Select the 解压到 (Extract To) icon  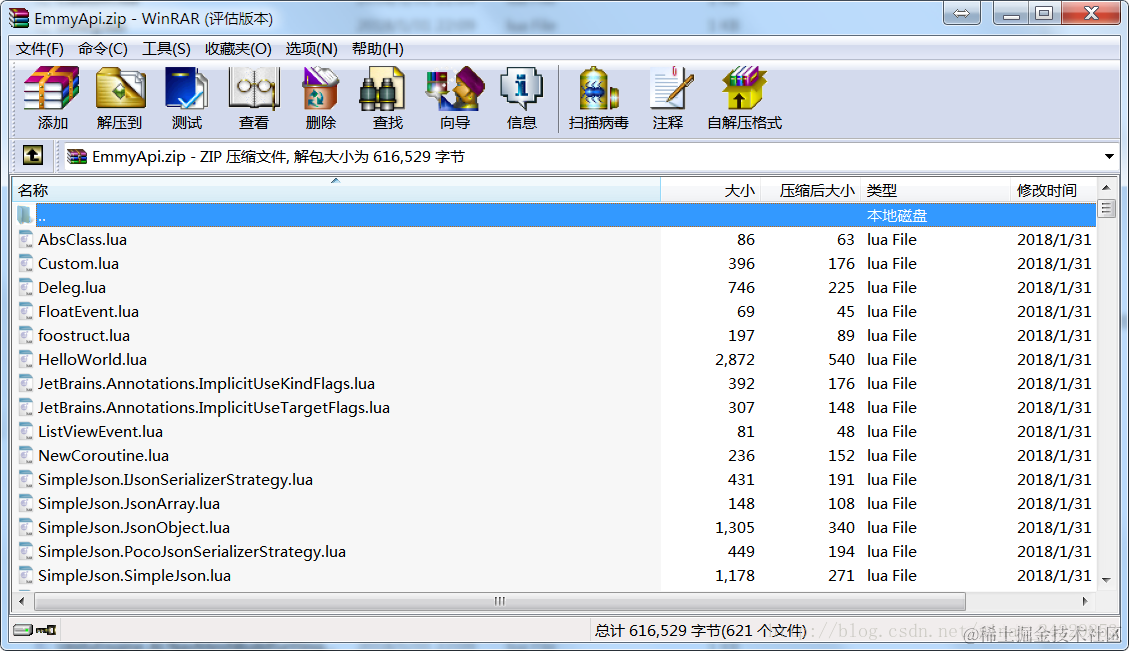(x=119, y=97)
